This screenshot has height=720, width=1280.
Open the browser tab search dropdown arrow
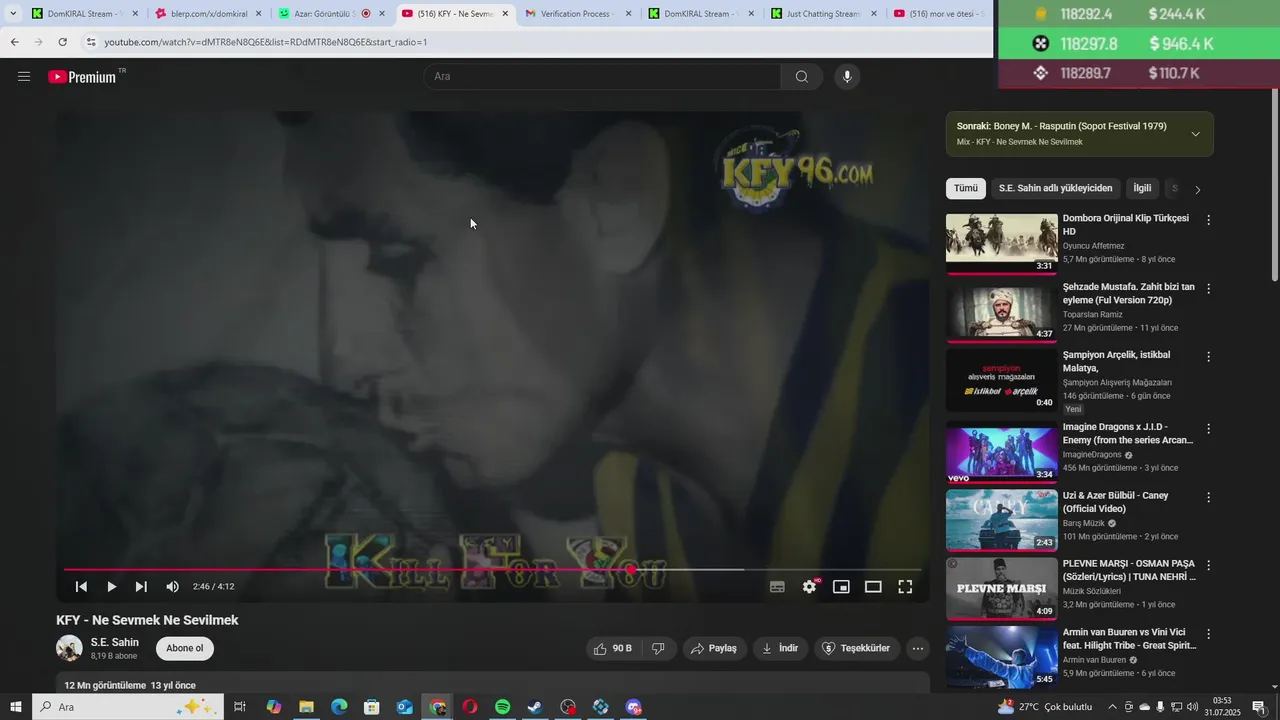pyautogui.click(x=13, y=14)
